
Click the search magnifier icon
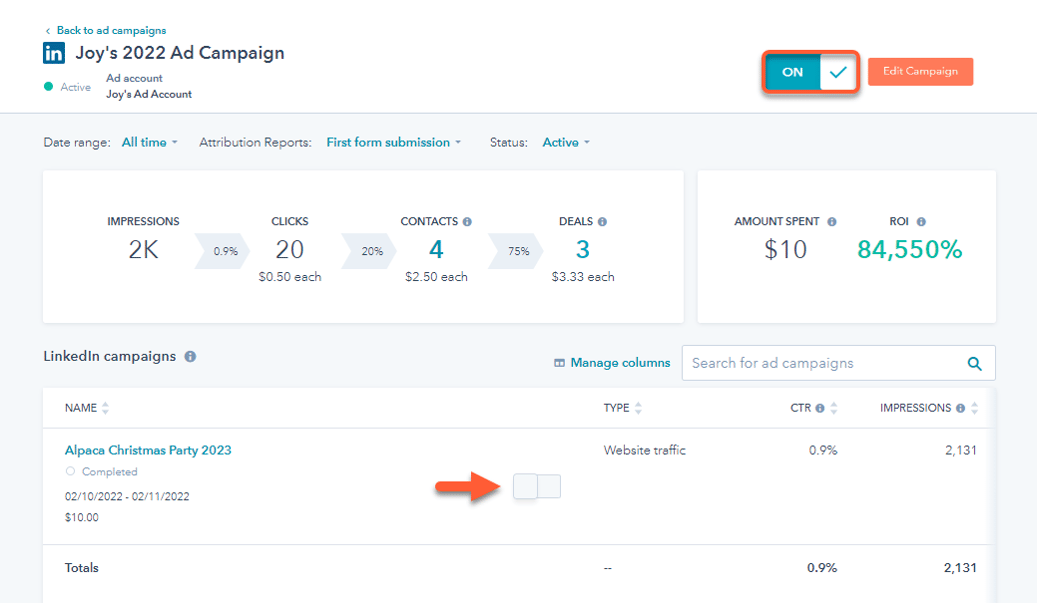tap(974, 364)
